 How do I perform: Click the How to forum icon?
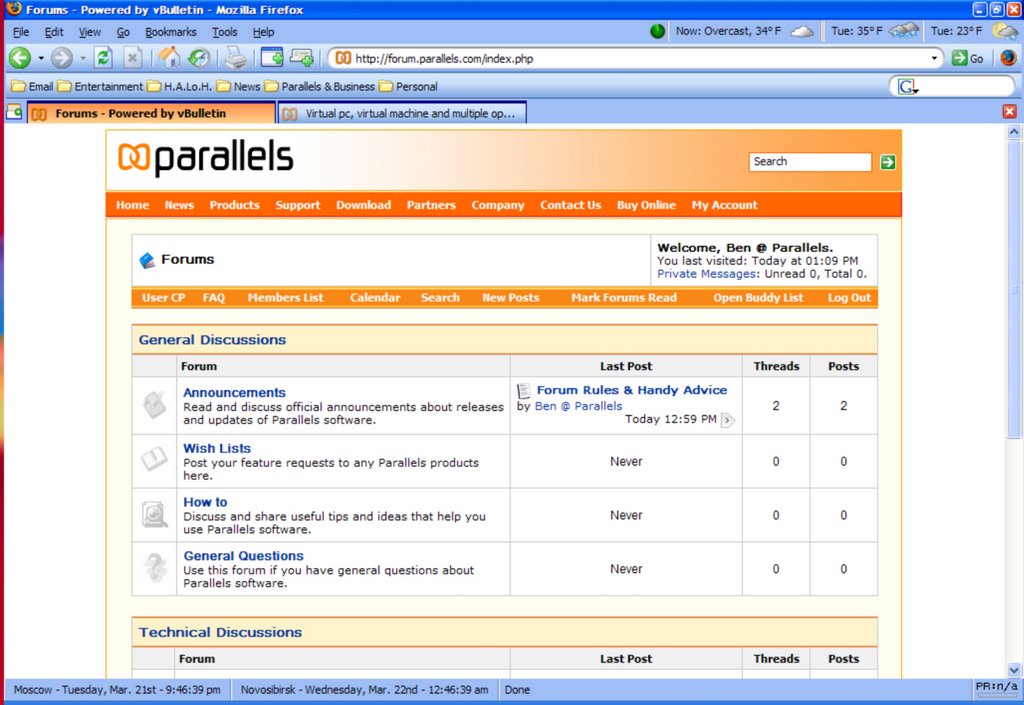(x=155, y=514)
